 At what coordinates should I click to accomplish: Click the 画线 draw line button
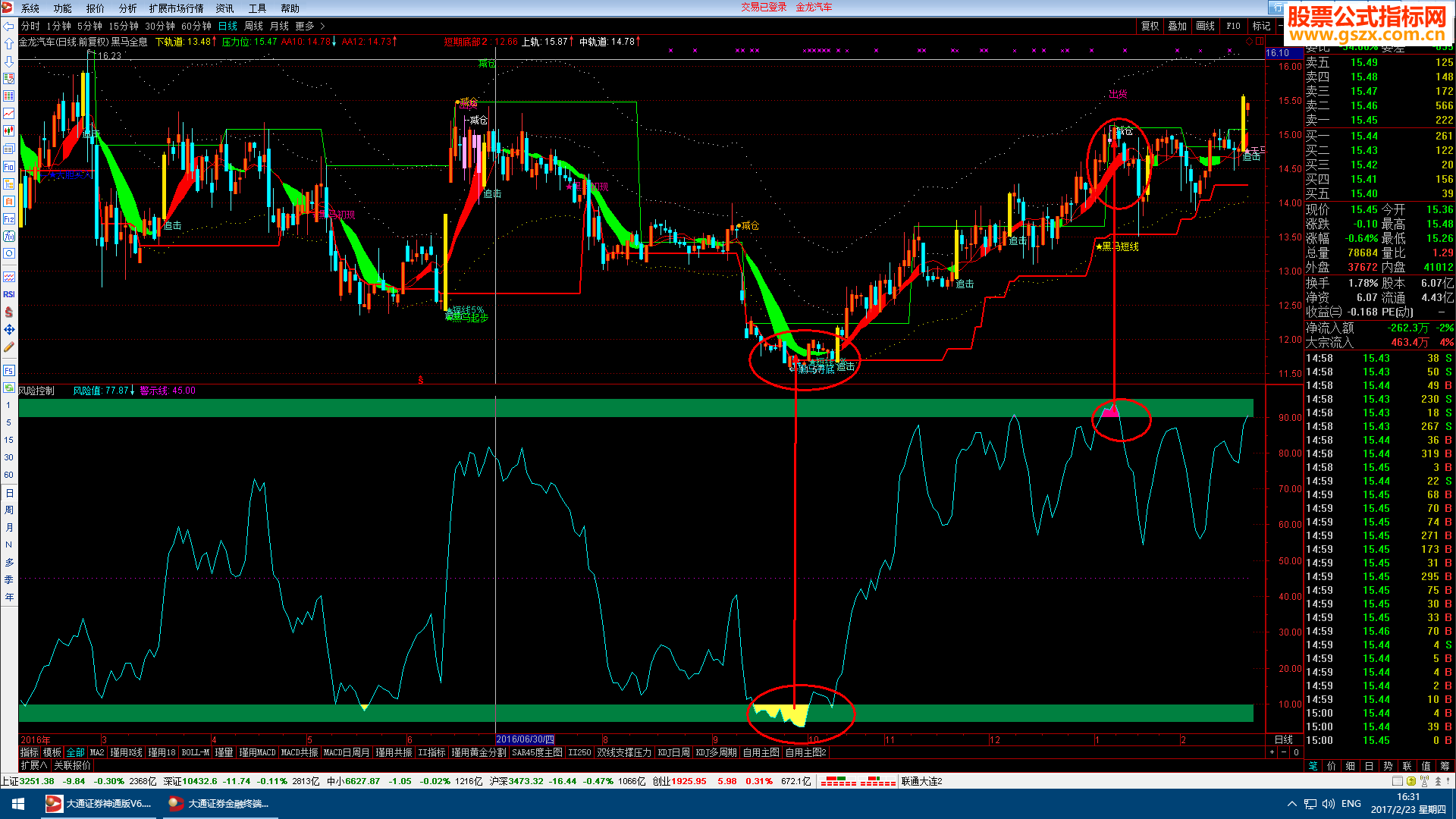[x=1206, y=26]
